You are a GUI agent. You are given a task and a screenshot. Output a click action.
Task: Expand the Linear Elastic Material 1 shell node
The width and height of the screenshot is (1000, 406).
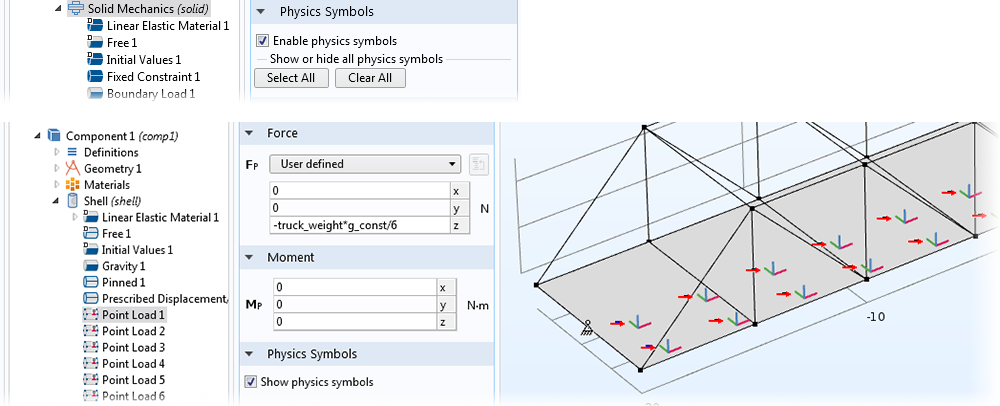coord(74,217)
